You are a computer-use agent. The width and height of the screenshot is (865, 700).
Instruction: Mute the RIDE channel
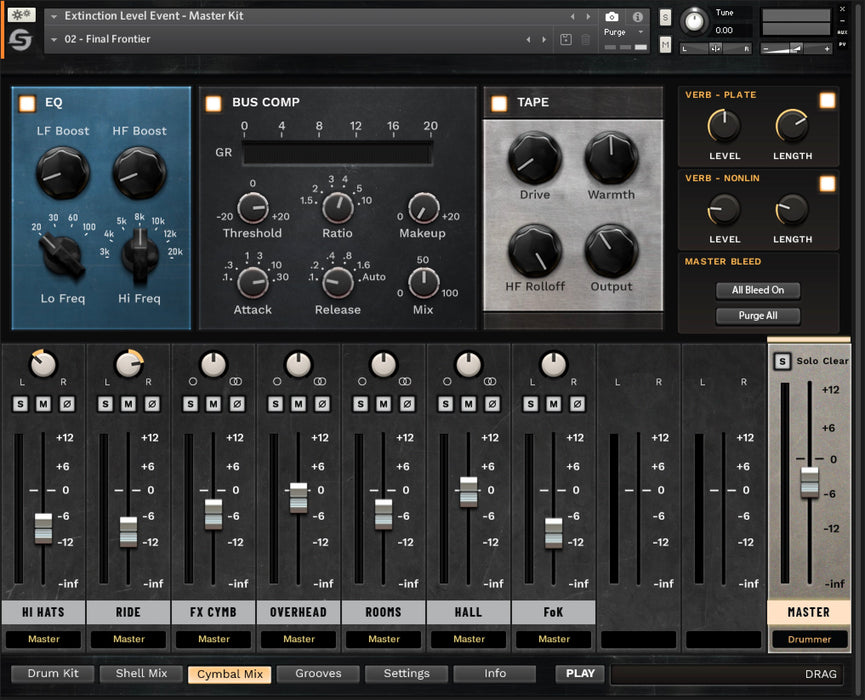tap(128, 404)
